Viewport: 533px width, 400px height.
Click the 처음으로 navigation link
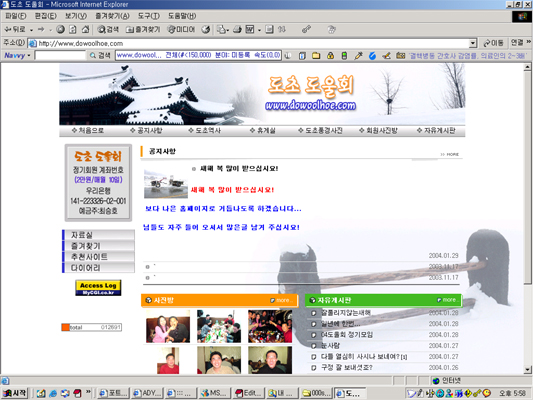click(x=88, y=131)
